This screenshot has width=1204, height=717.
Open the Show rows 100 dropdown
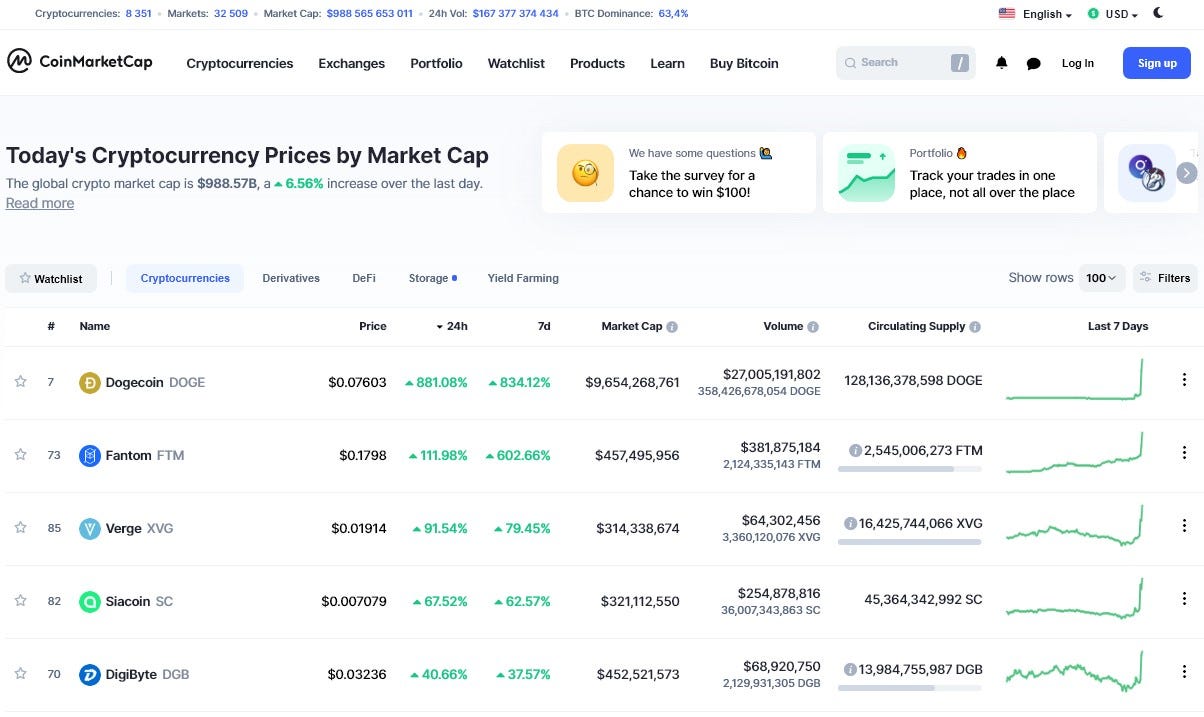point(1102,278)
